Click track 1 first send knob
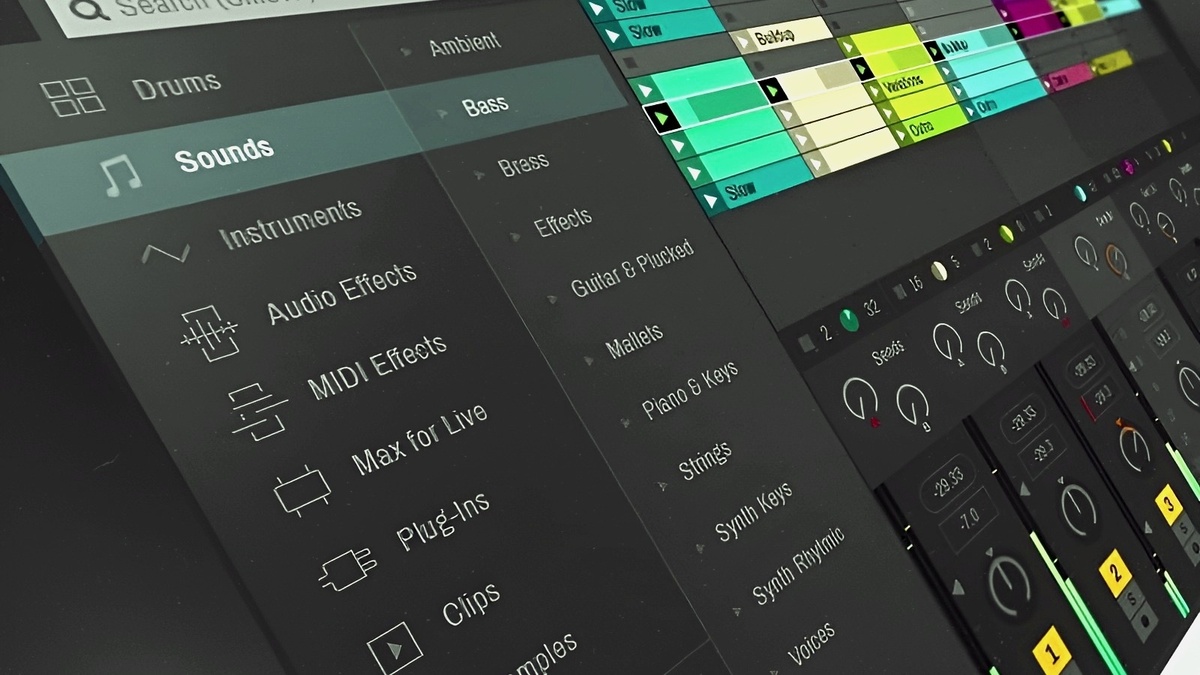This screenshot has width=1200, height=675. pyautogui.click(x=859, y=400)
